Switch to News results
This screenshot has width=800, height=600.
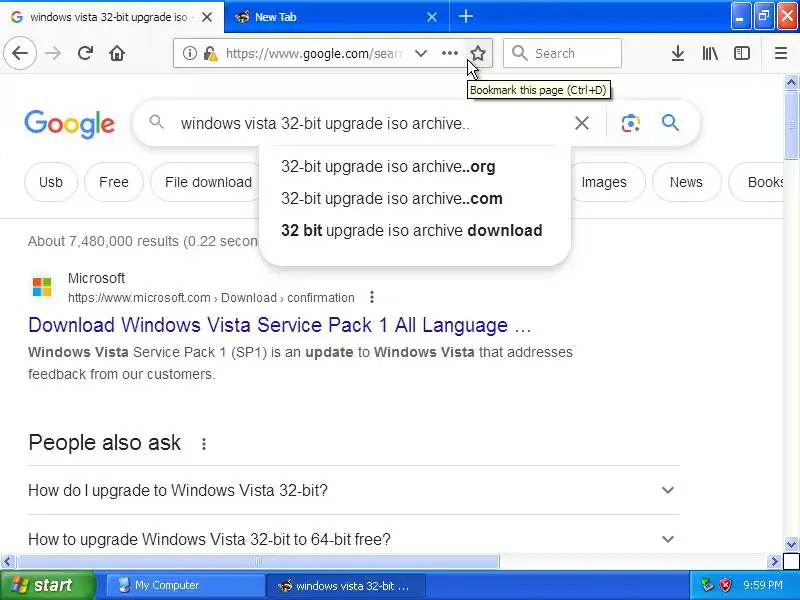686,182
